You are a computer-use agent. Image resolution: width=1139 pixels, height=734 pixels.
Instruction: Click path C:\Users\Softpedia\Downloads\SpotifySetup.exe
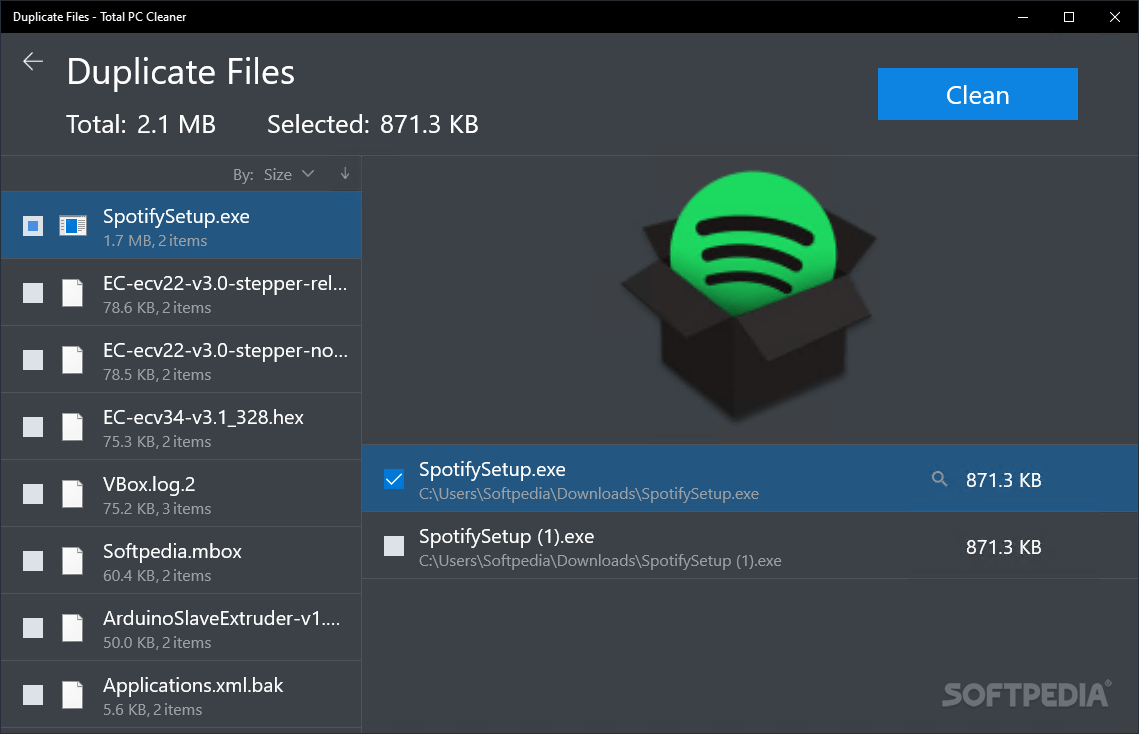(588, 494)
